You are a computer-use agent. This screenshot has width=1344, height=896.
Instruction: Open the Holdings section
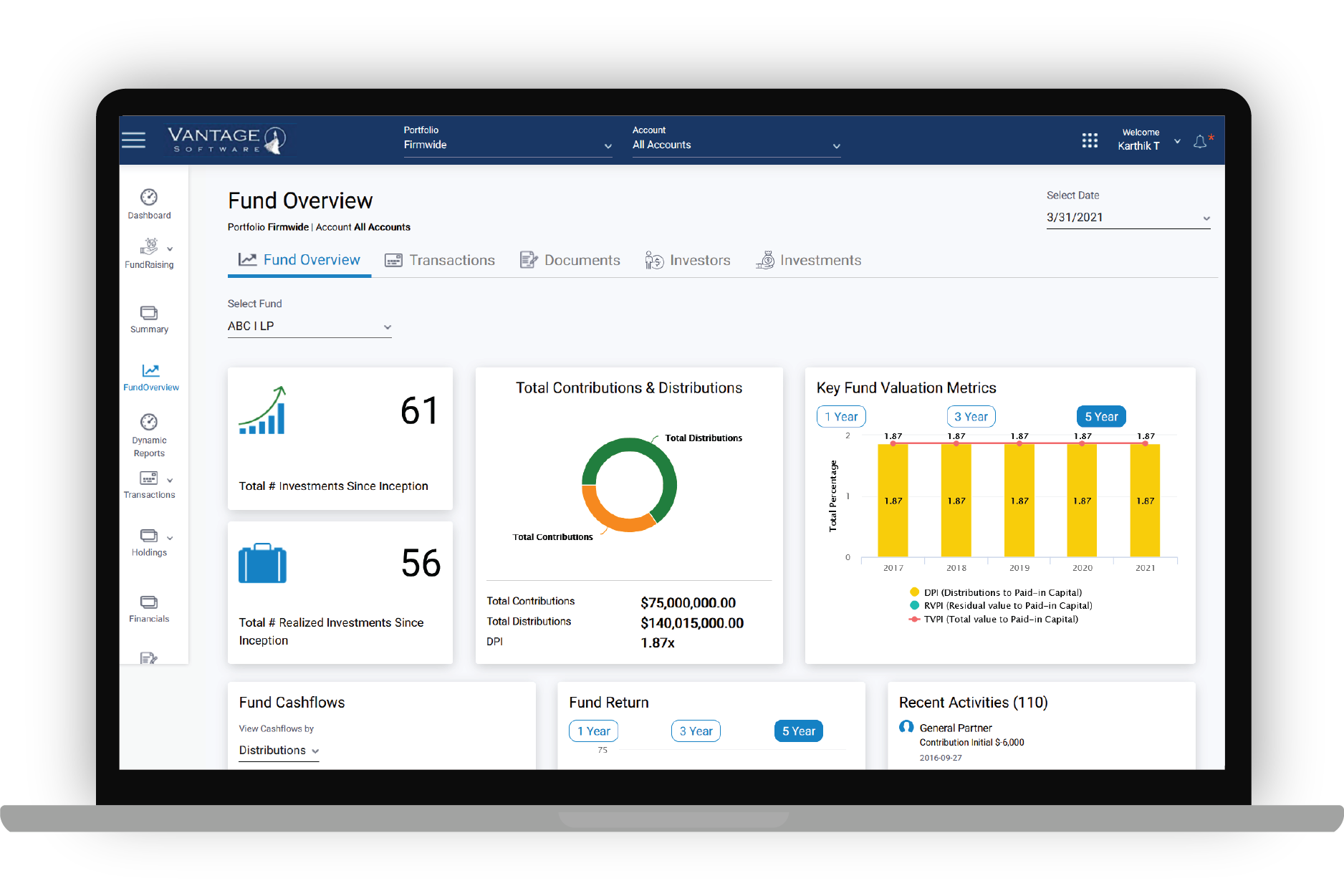149,542
